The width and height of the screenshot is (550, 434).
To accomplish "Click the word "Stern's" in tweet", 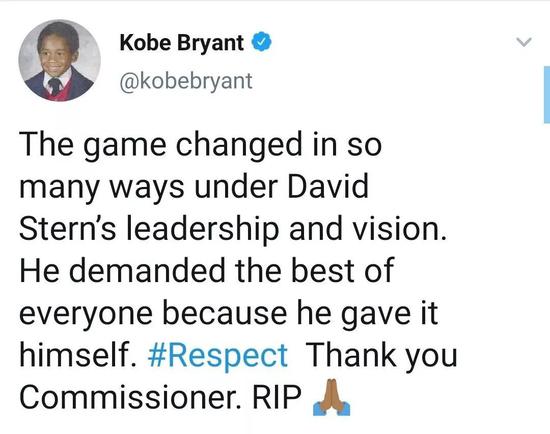I will click(x=67, y=229).
